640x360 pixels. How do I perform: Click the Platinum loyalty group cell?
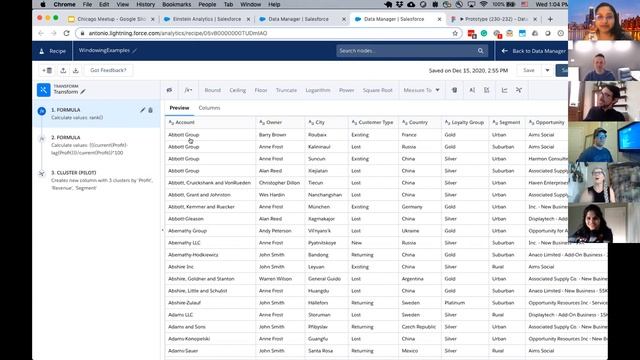point(465,303)
